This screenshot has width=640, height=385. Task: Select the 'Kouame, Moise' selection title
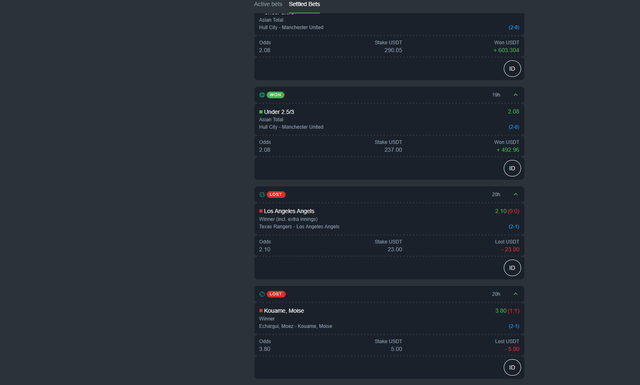point(284,311)
